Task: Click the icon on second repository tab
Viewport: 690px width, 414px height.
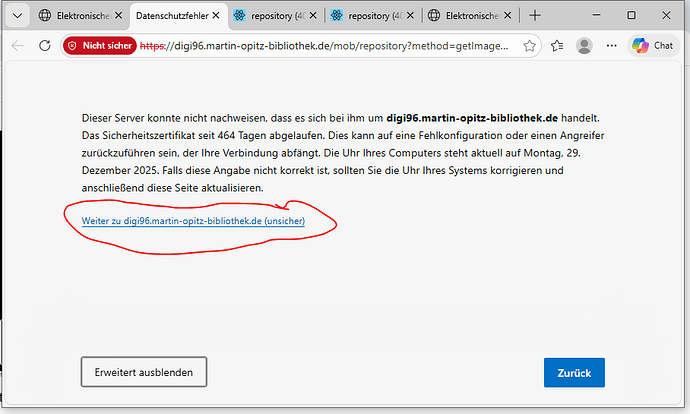Action: pyautogui.click(x=337, y=15)
